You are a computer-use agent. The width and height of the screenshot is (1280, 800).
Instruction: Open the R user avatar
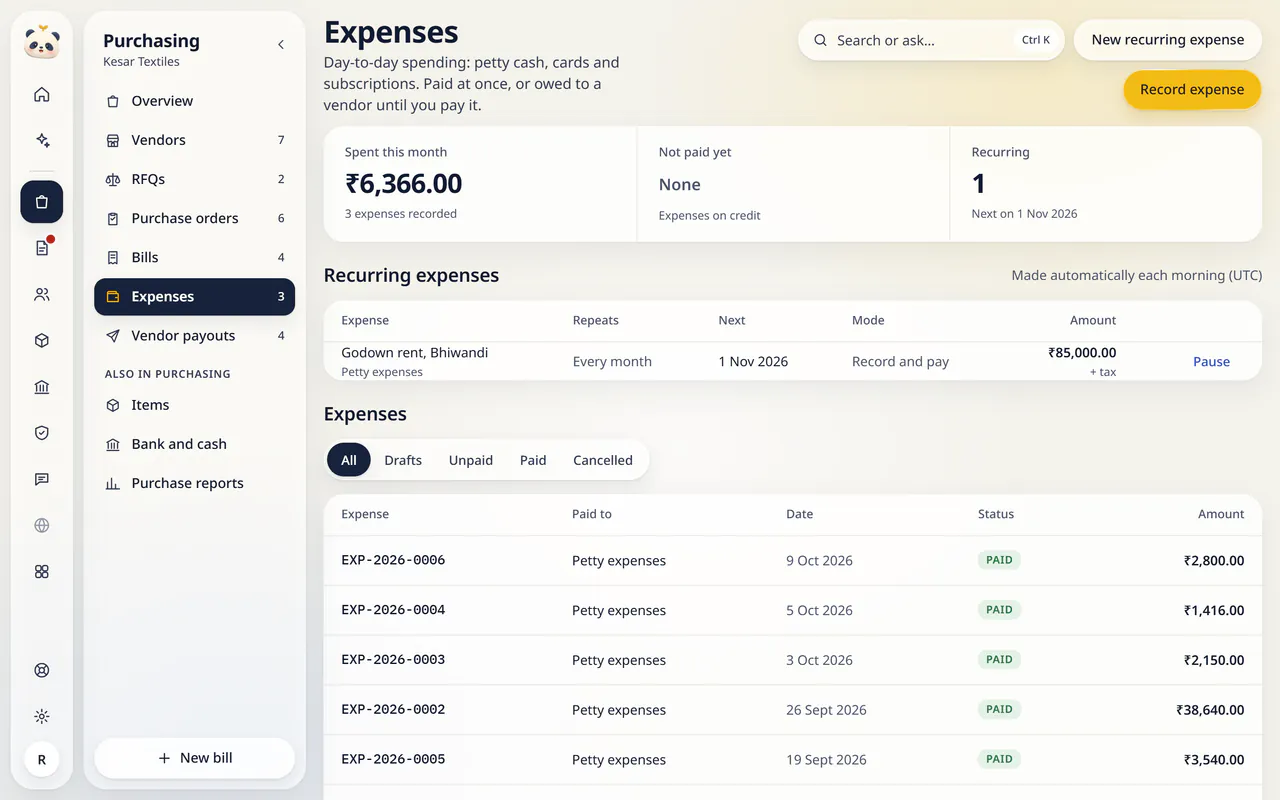click(x=42, y=760)
